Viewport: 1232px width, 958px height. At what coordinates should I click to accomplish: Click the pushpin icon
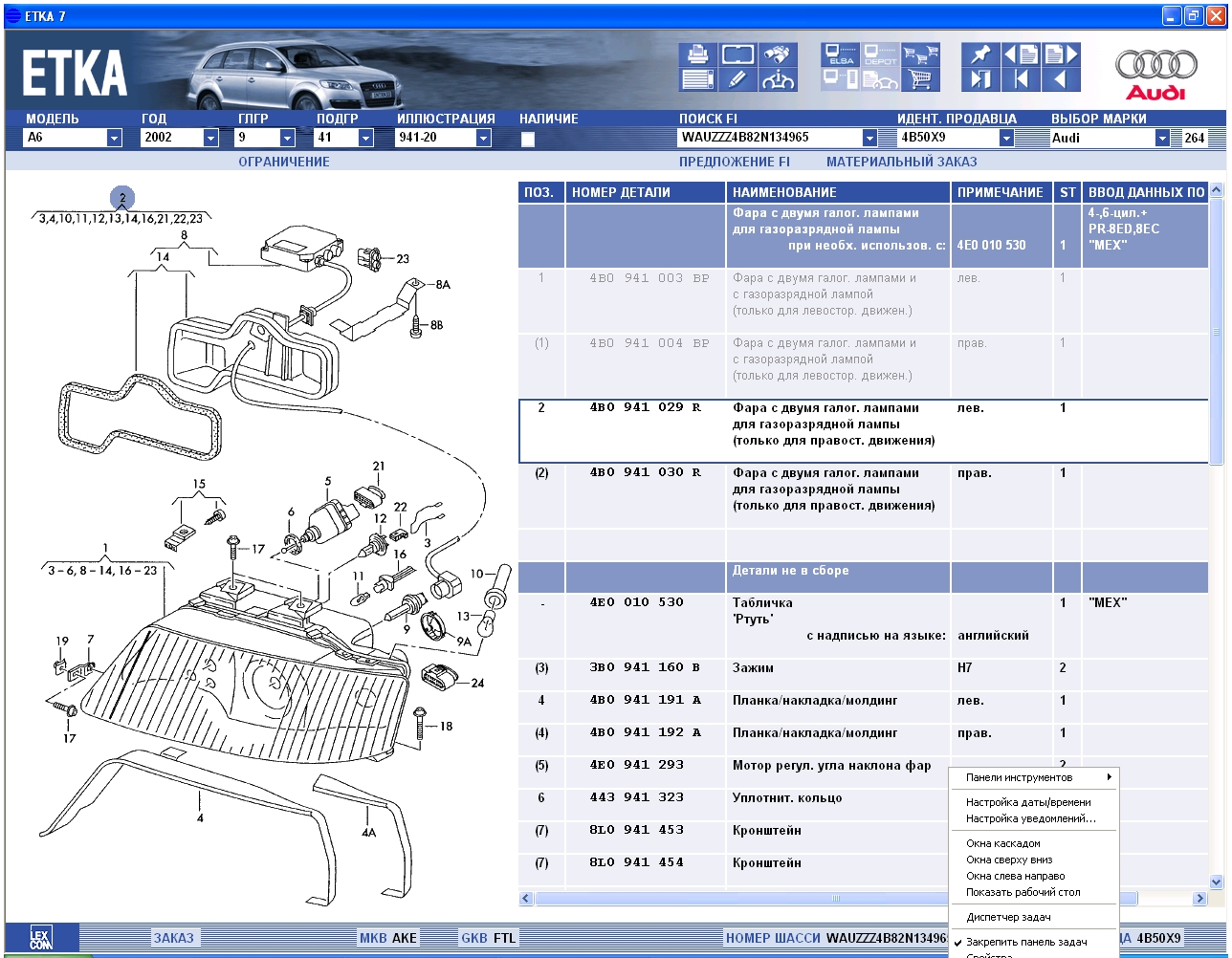[980, 54]
